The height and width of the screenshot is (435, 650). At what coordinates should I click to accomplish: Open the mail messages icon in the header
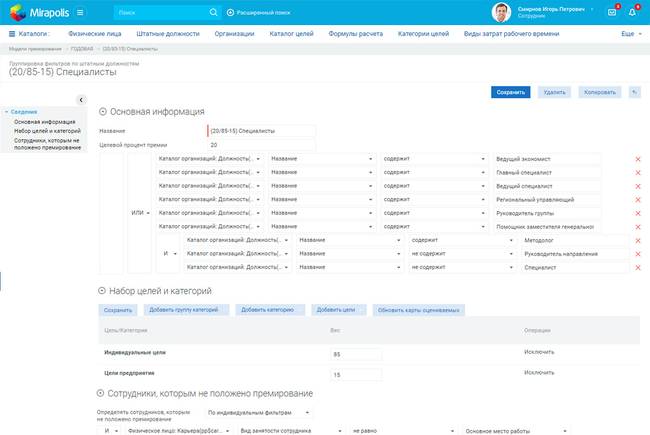pyautogui.click(x=612, y=12)
